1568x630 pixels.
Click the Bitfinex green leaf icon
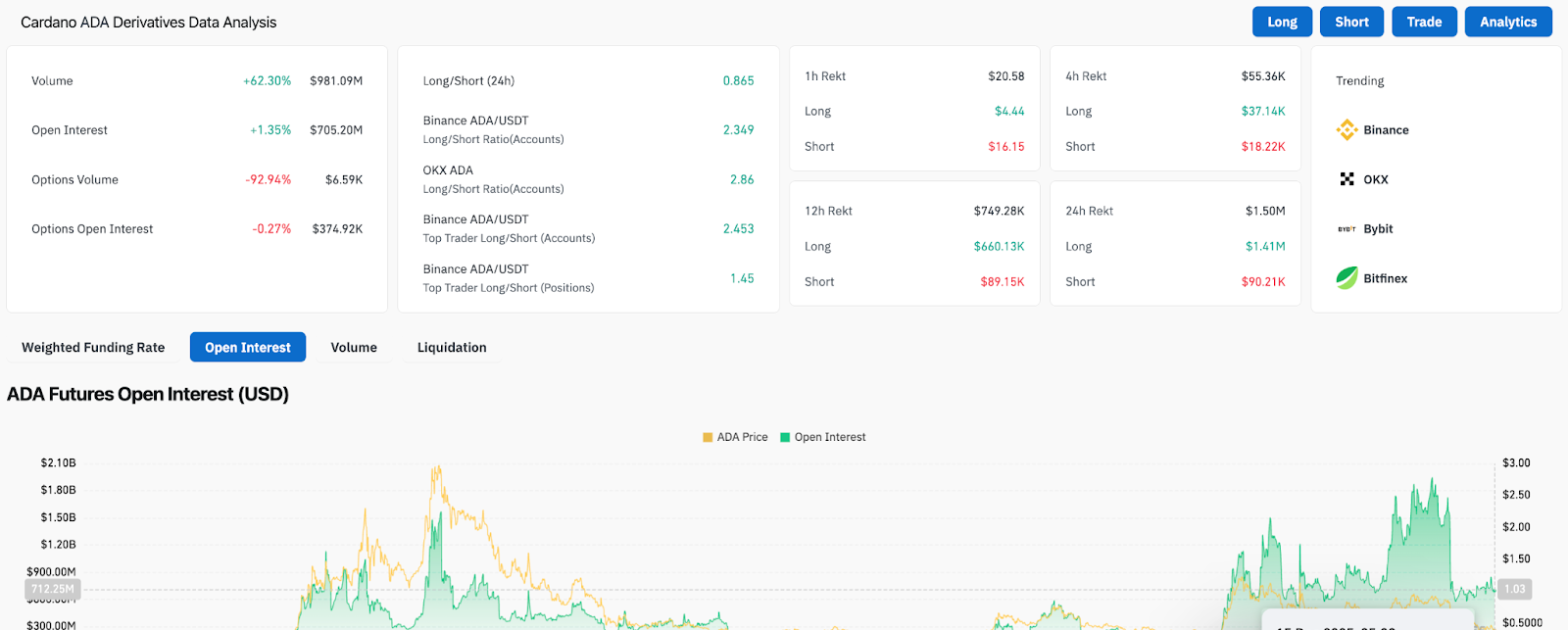pos(1347,278)
